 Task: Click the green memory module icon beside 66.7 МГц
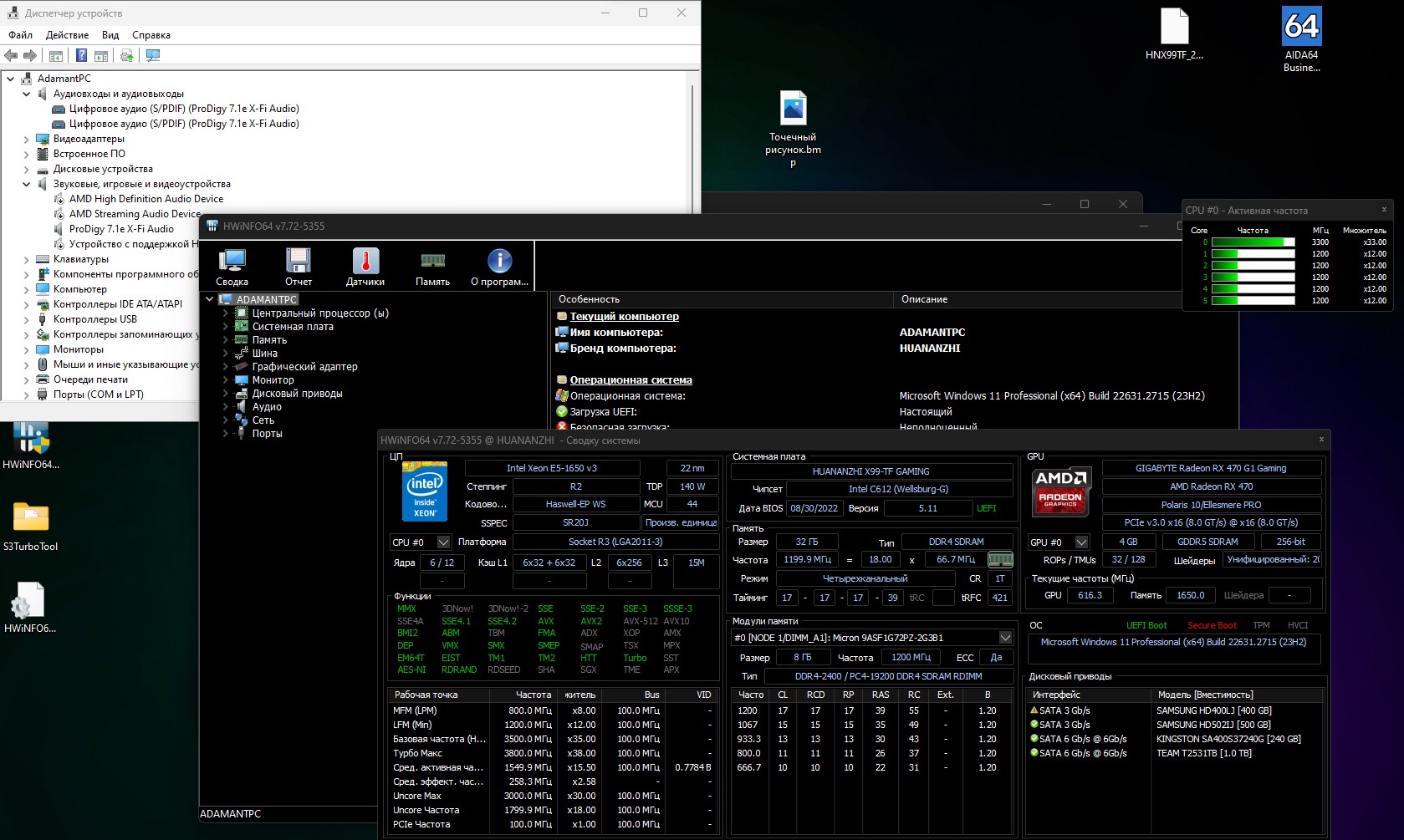click(1000, 559)
